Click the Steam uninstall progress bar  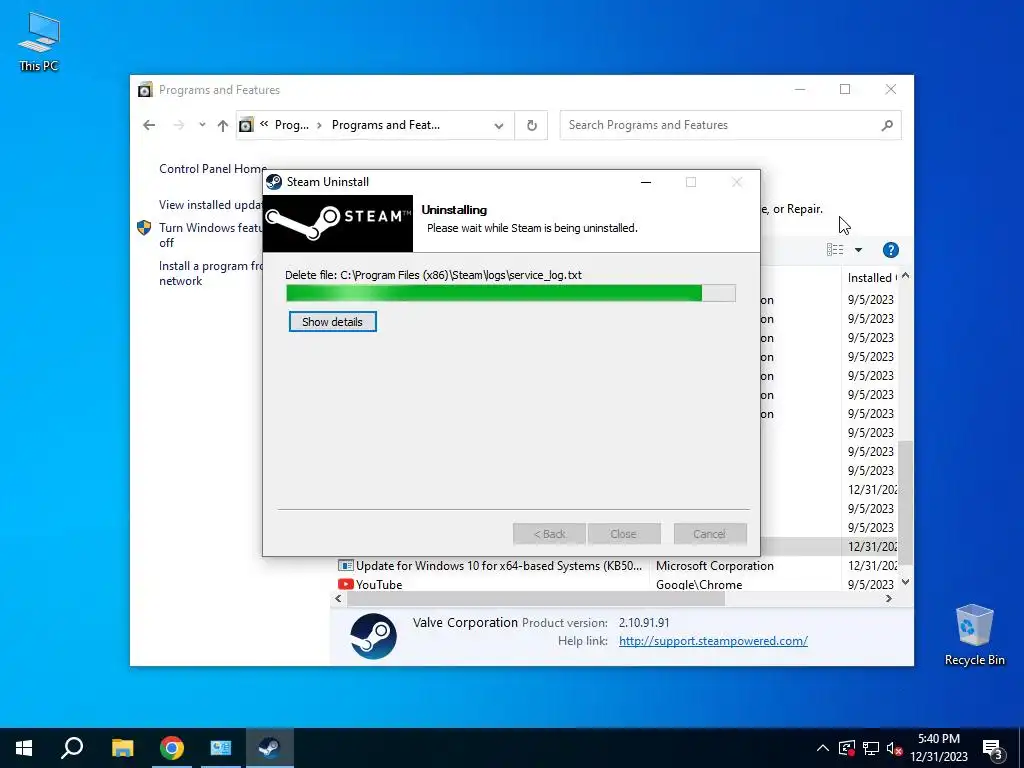511,293
